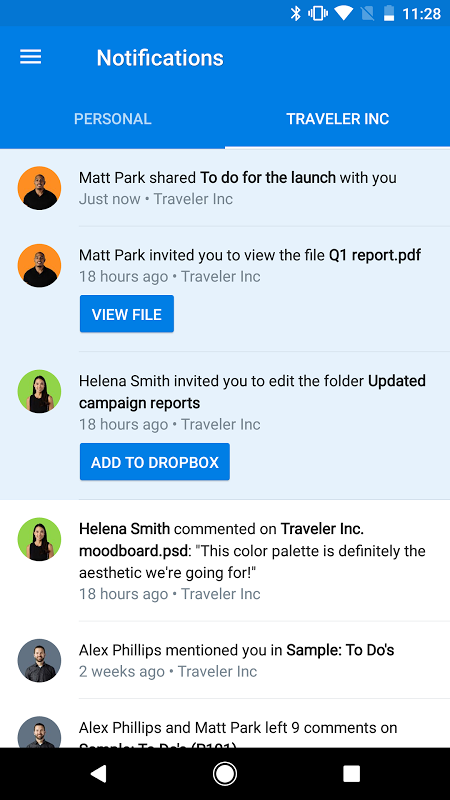Tap the Android recent apps square button
This screenshot has width=450, height=800.
click(352, 774)
